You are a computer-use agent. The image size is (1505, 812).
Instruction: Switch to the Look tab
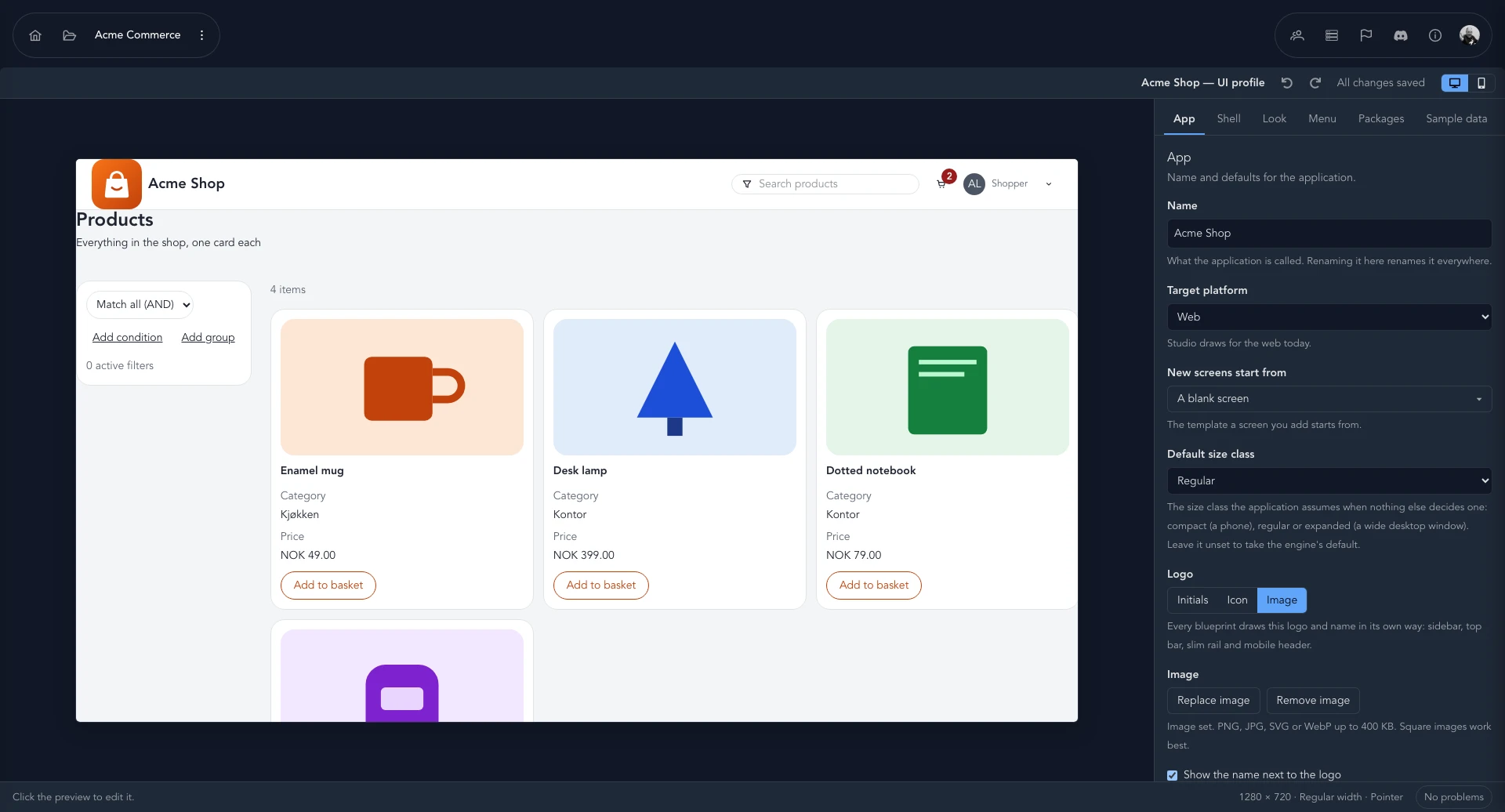[1274, 119]
